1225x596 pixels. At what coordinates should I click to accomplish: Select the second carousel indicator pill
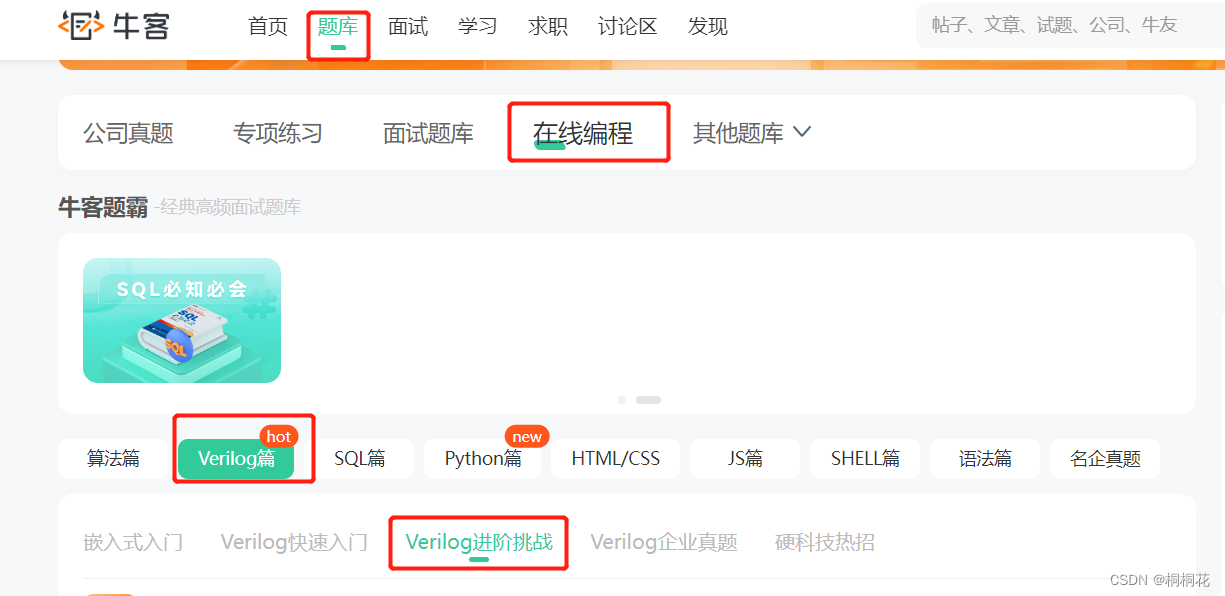point(648,400)
